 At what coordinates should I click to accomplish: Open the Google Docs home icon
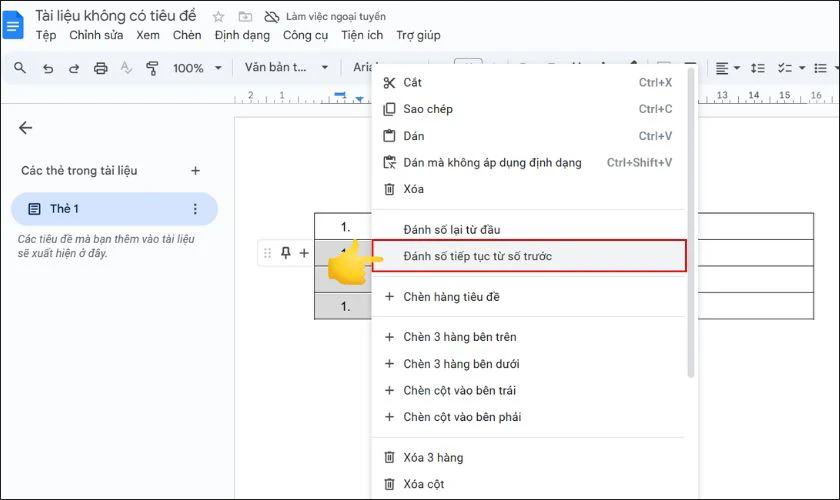(13, 25)
